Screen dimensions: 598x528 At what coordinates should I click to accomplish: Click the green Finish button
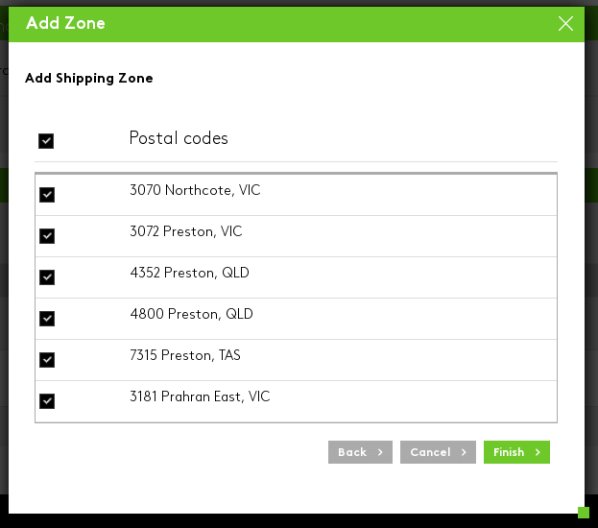coord(517,452)
